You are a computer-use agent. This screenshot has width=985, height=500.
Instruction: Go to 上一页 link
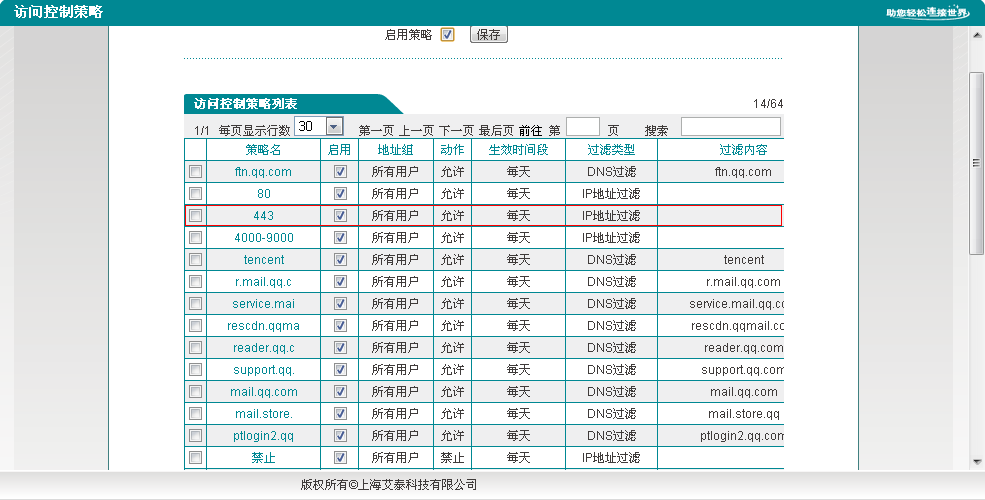416,131
